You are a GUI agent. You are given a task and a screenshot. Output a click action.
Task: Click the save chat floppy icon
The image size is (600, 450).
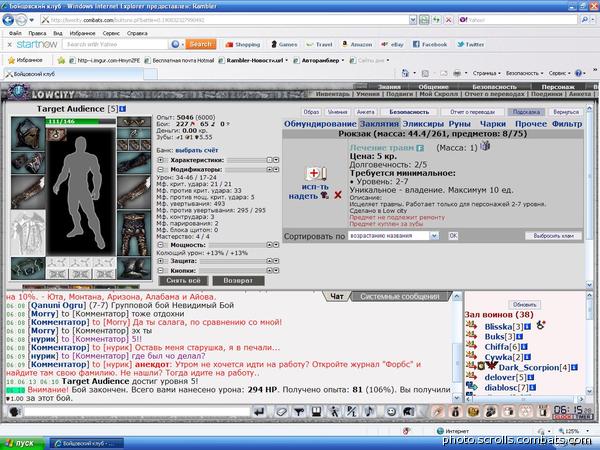click(x=316, y=412)
